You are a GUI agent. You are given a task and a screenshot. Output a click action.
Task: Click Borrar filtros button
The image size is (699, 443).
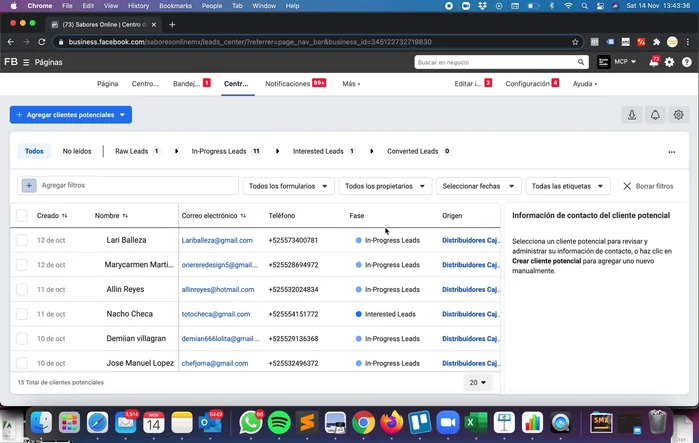pyautogui.click(x=648, y=186)
